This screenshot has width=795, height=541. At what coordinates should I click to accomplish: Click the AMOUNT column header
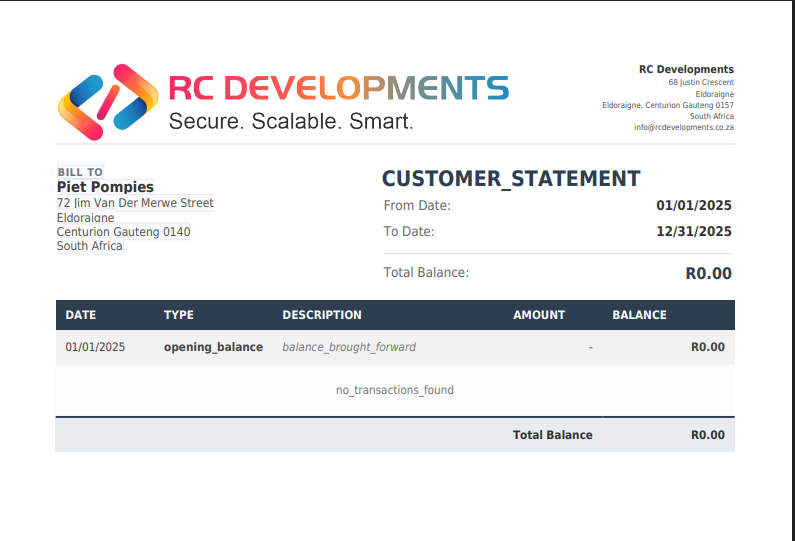coord(539,315)
